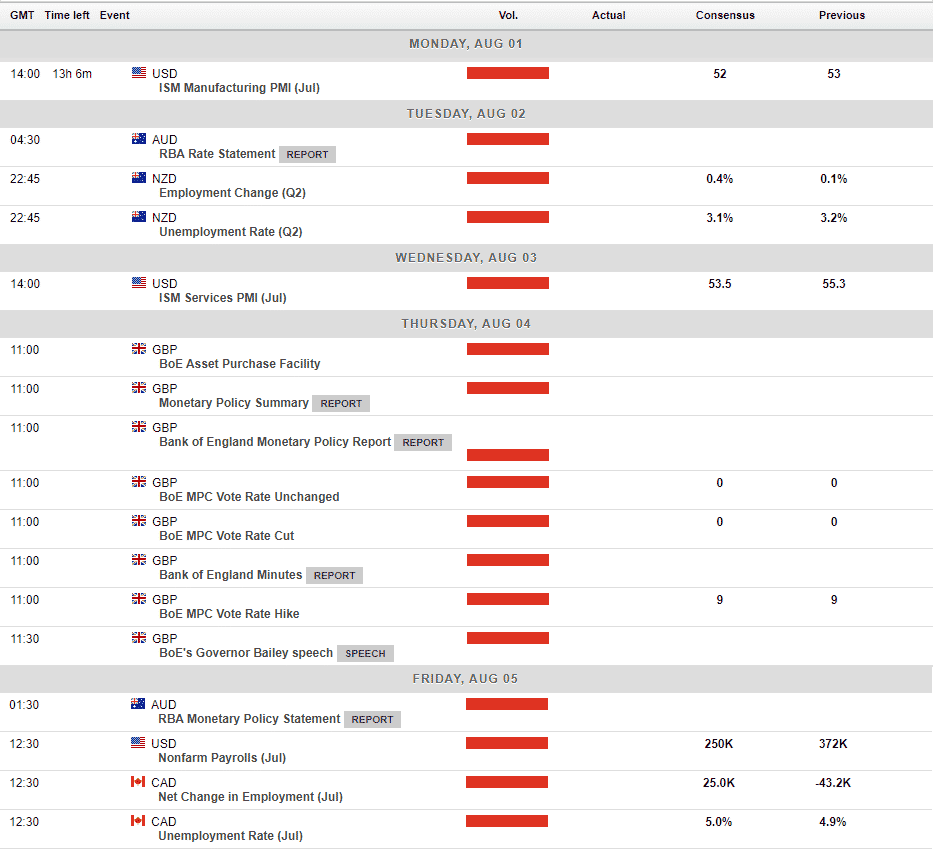Click the New Zealand flag for Employment Change
936x854 pixels.
pyautogui.click(x=138, y=178)
